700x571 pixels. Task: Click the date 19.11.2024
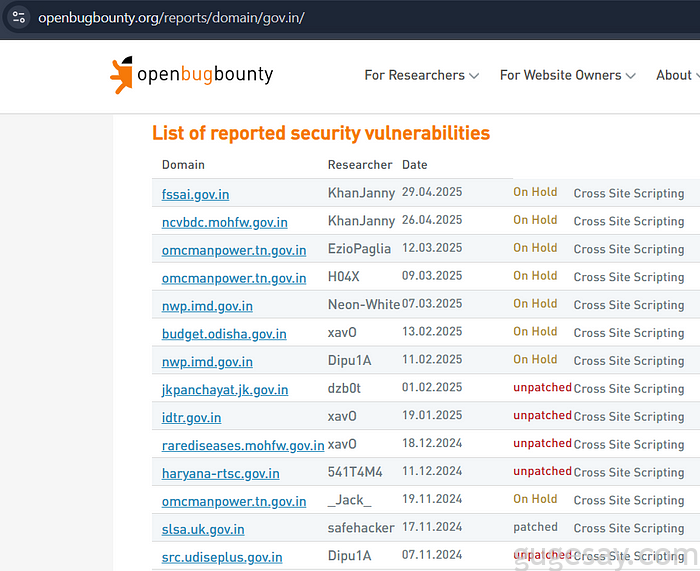432,499
